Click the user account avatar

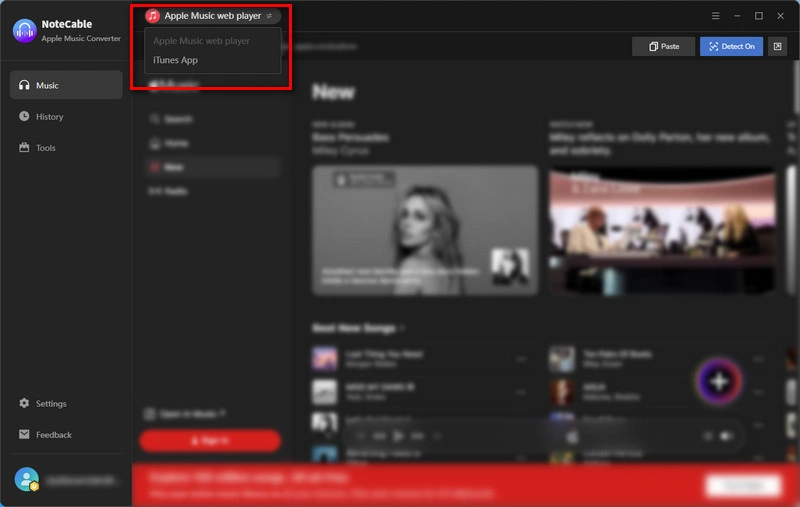(x=27, y=479)
